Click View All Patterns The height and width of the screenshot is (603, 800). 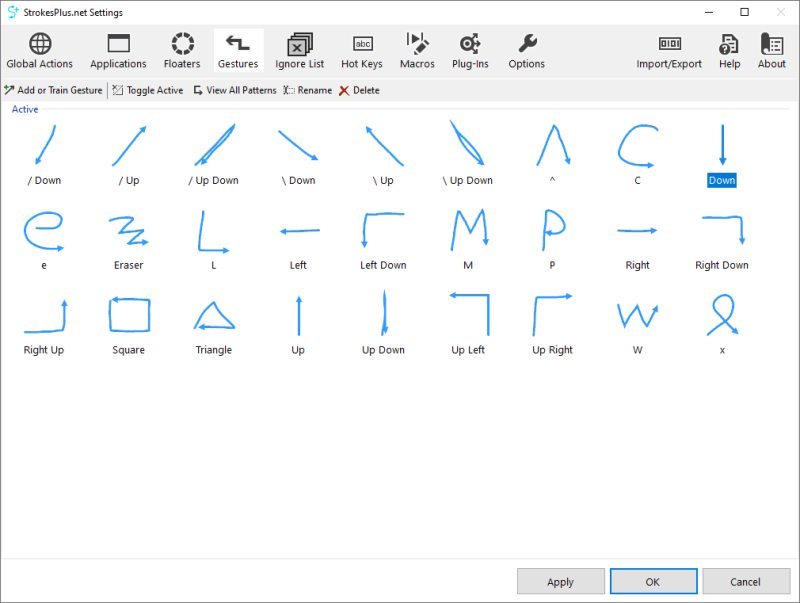[234, 90]
